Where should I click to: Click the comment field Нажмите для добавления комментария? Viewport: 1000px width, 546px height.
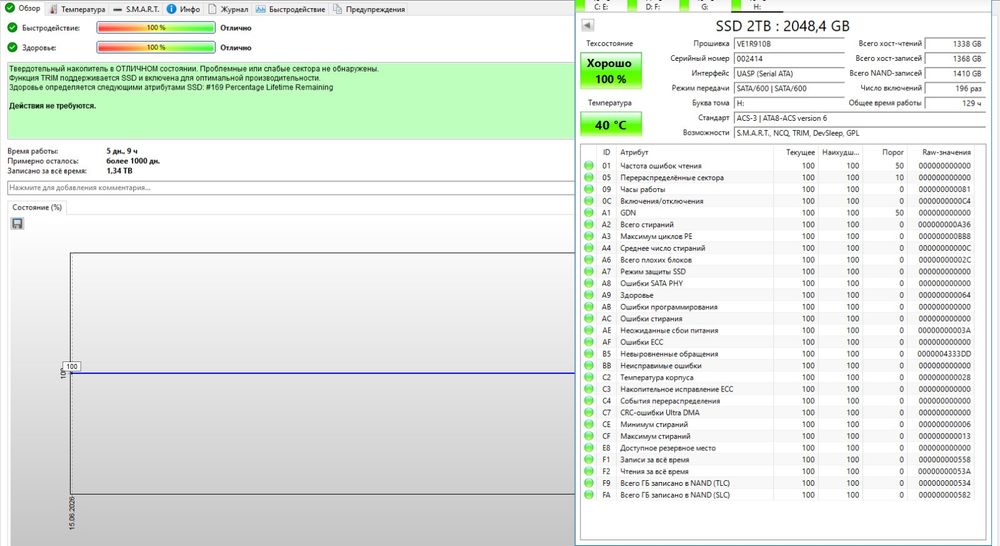click(291, 188)
